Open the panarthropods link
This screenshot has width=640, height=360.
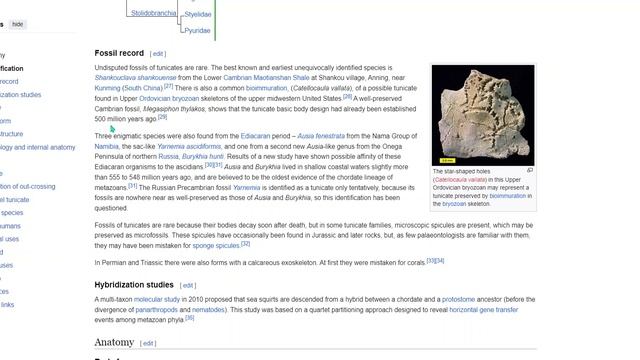(x=156, y=310)
